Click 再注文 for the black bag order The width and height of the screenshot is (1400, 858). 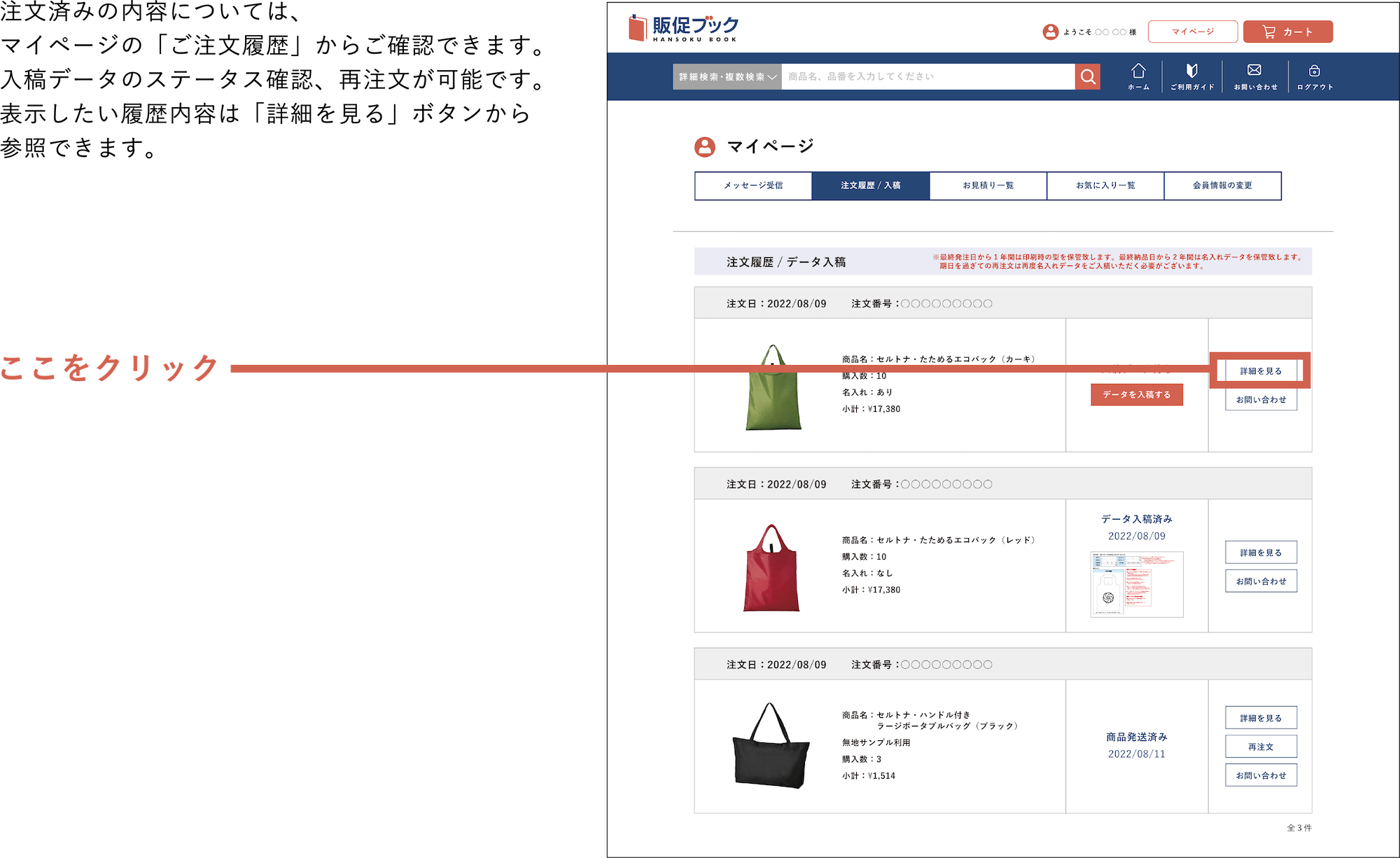coord(1260,747)
